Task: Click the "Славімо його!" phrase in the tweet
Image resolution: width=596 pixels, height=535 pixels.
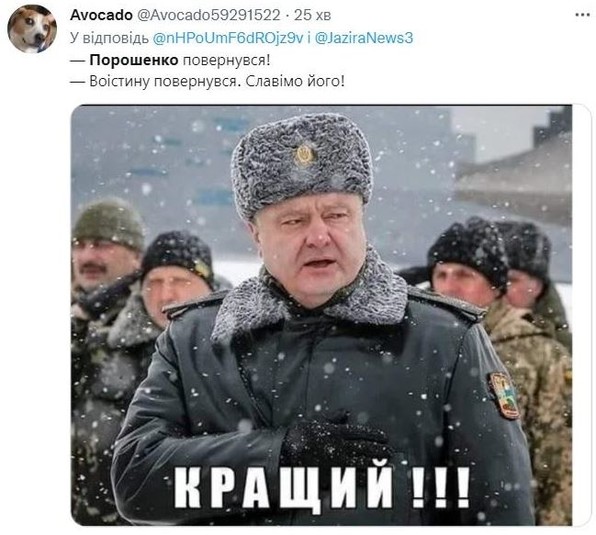Action: (x=295, y=81)
